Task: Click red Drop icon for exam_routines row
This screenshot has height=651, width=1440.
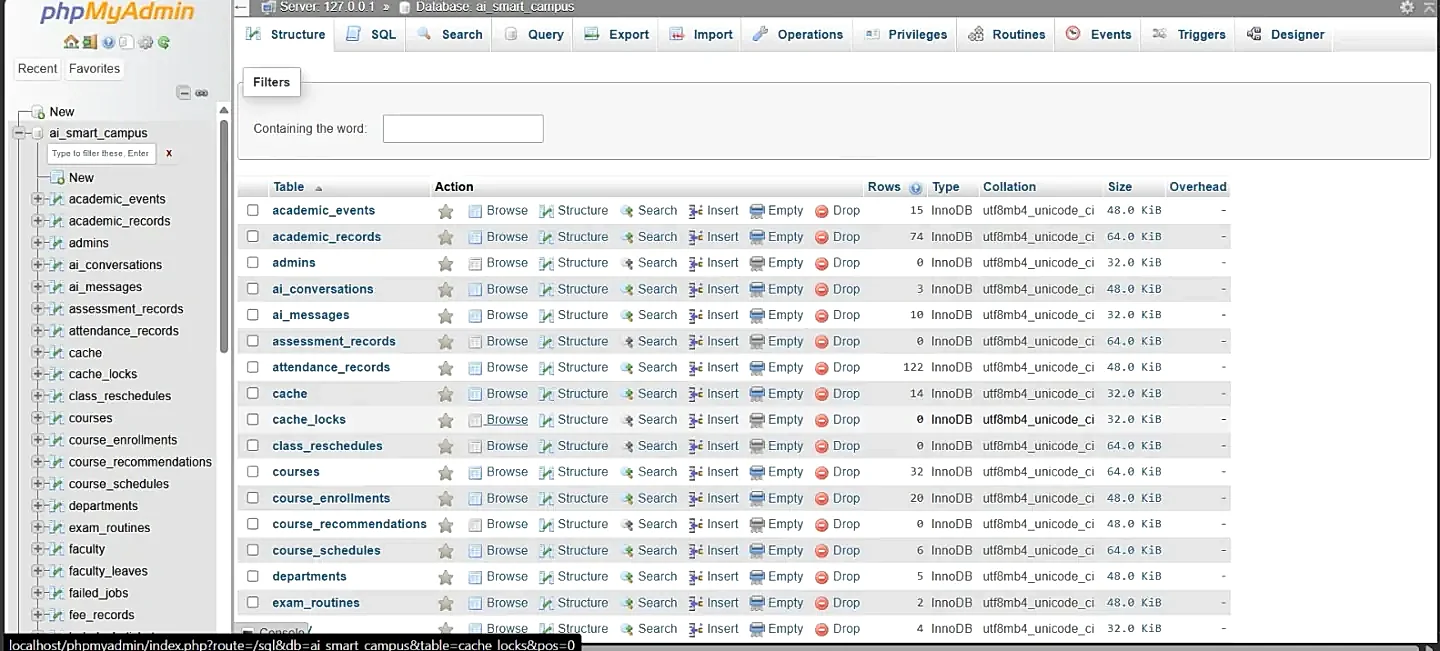Action: tap(822, 603)
